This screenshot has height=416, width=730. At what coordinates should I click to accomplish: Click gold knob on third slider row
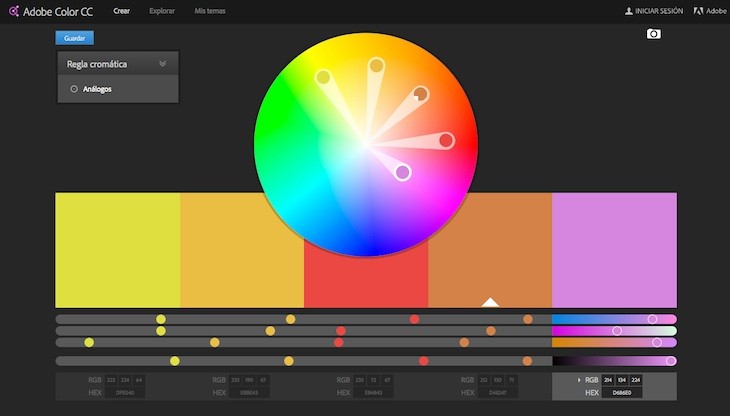(x=215, y=342)
